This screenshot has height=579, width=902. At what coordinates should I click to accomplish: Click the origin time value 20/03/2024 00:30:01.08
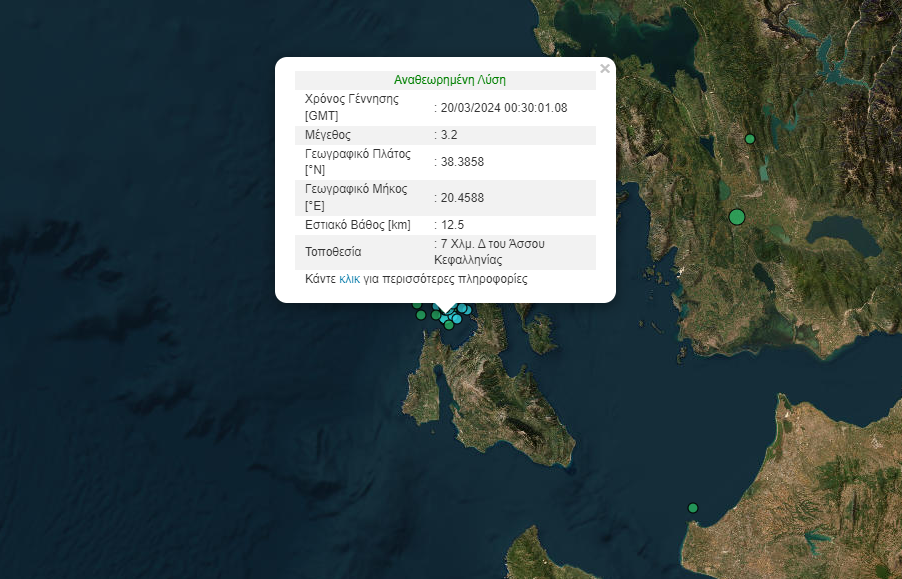pos(504,107)
